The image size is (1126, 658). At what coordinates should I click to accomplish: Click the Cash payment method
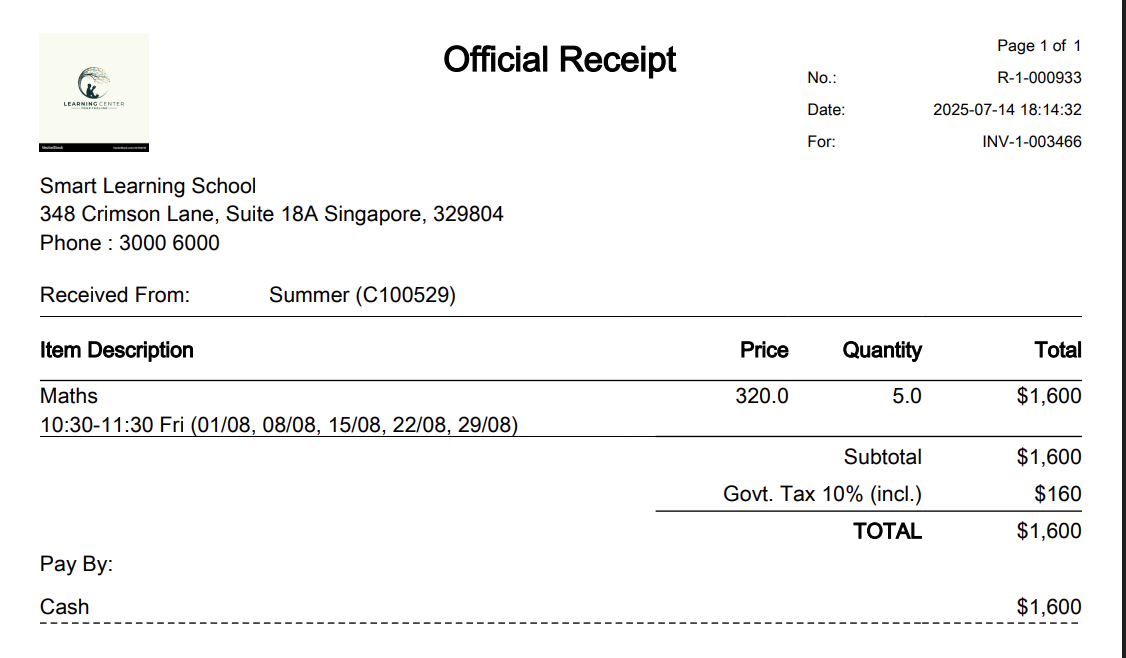coord(65,607)
